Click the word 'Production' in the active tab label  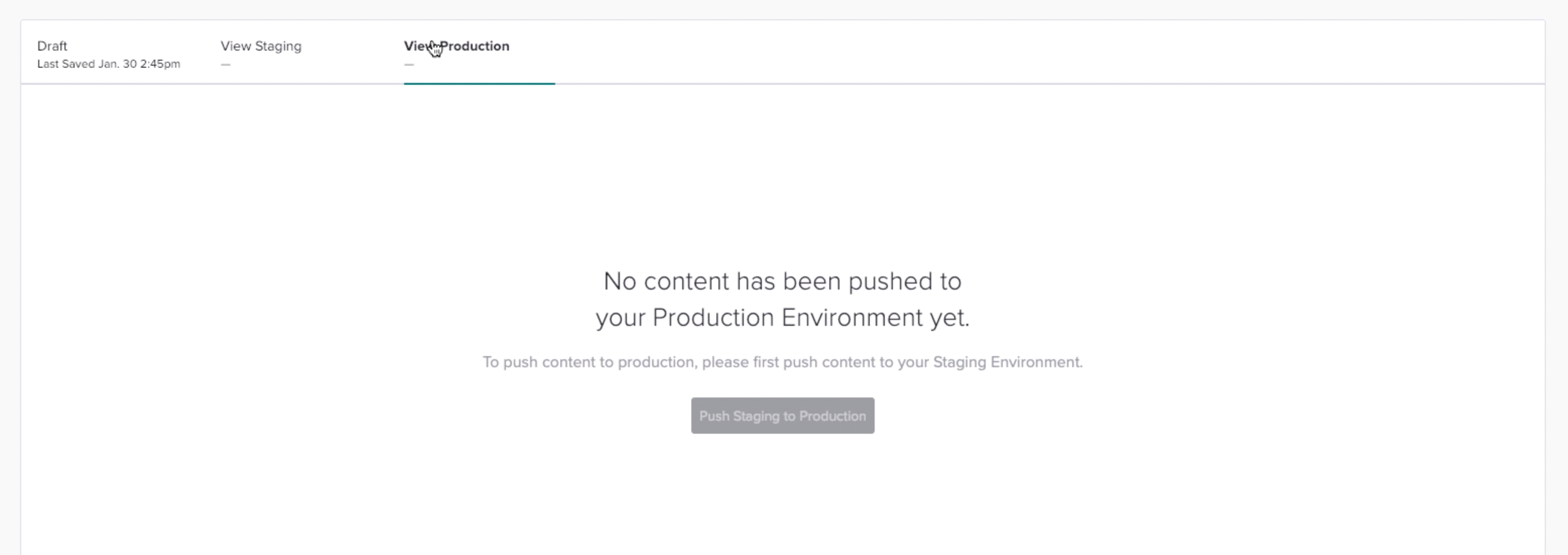point(475,46)
